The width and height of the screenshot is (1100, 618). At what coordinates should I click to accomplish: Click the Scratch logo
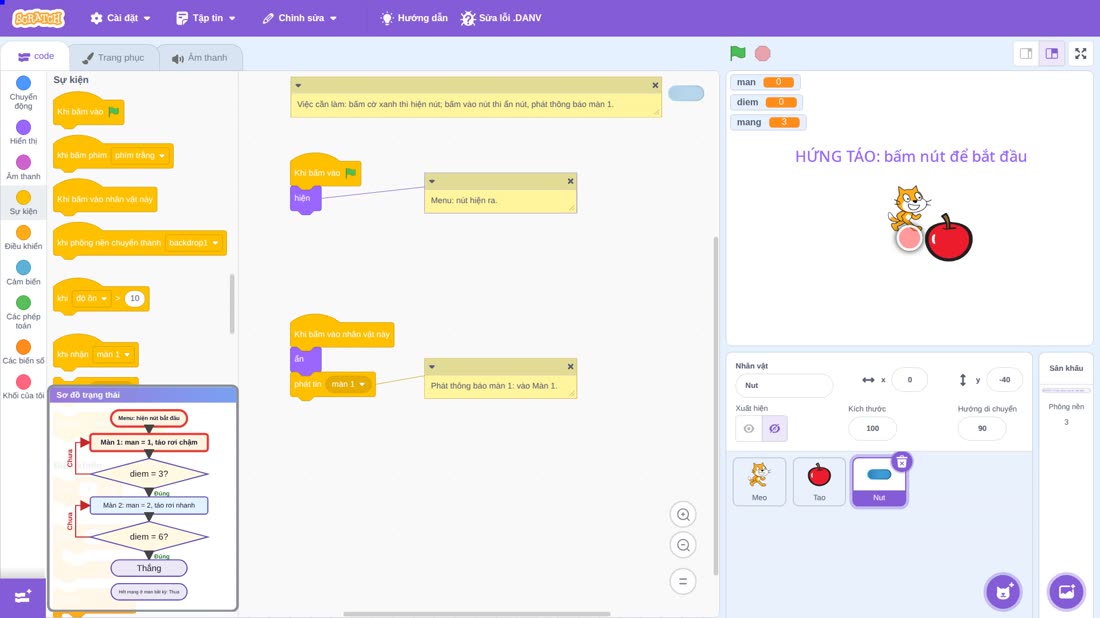point(38,18)
